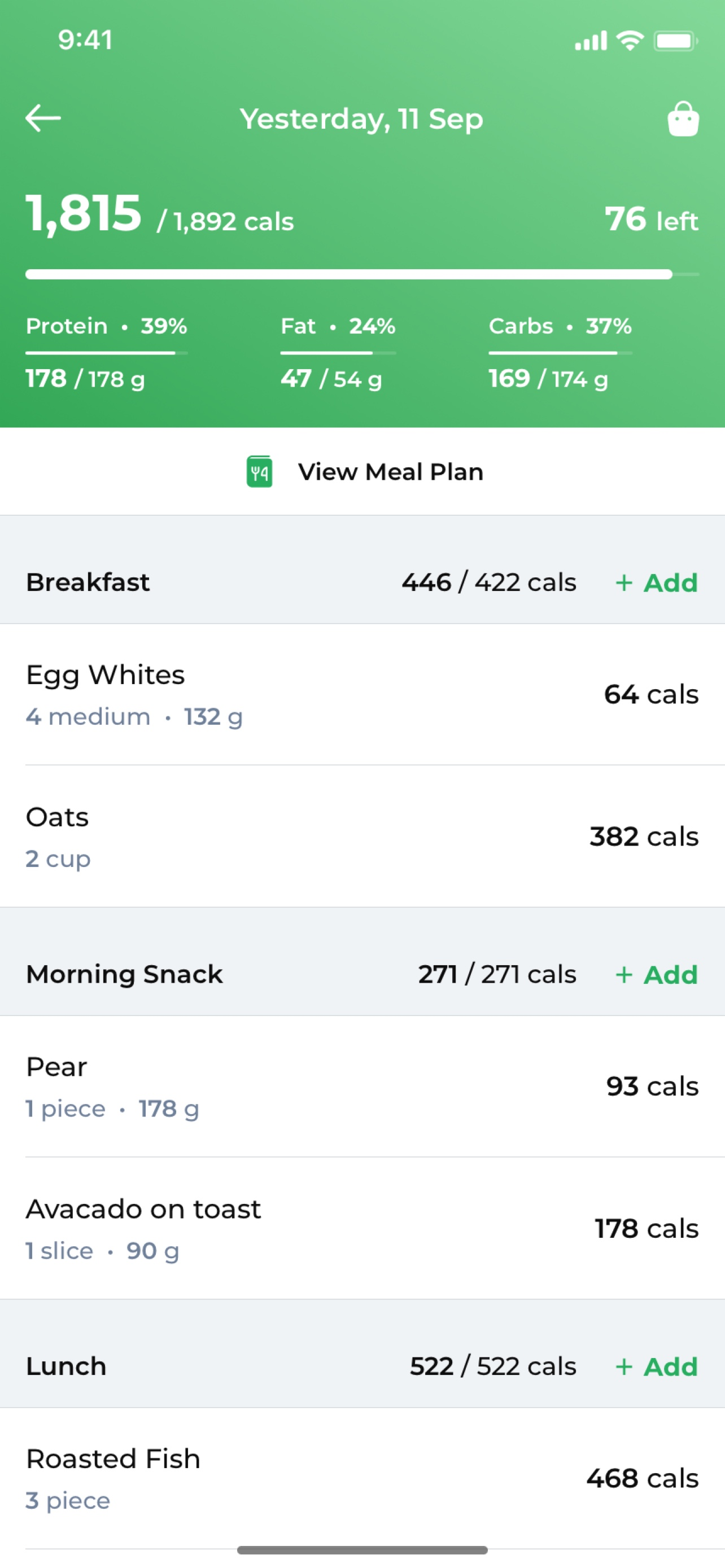Open View Meal Plan
Viewport: 725px width, 1568px height.
[390, 472]
